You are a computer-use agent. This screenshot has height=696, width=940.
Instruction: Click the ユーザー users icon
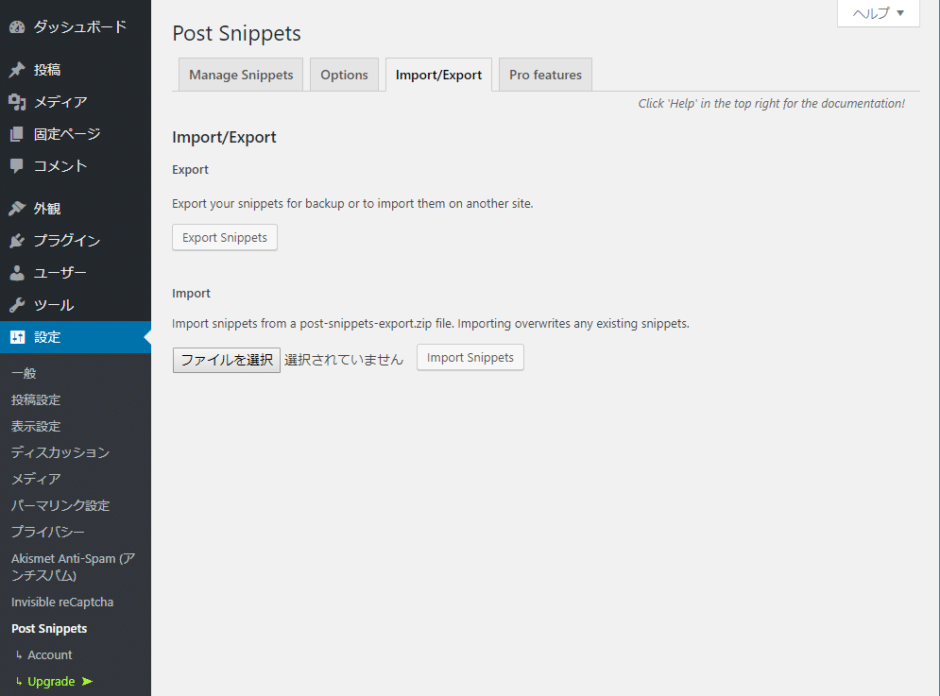[x=18, y=272]
